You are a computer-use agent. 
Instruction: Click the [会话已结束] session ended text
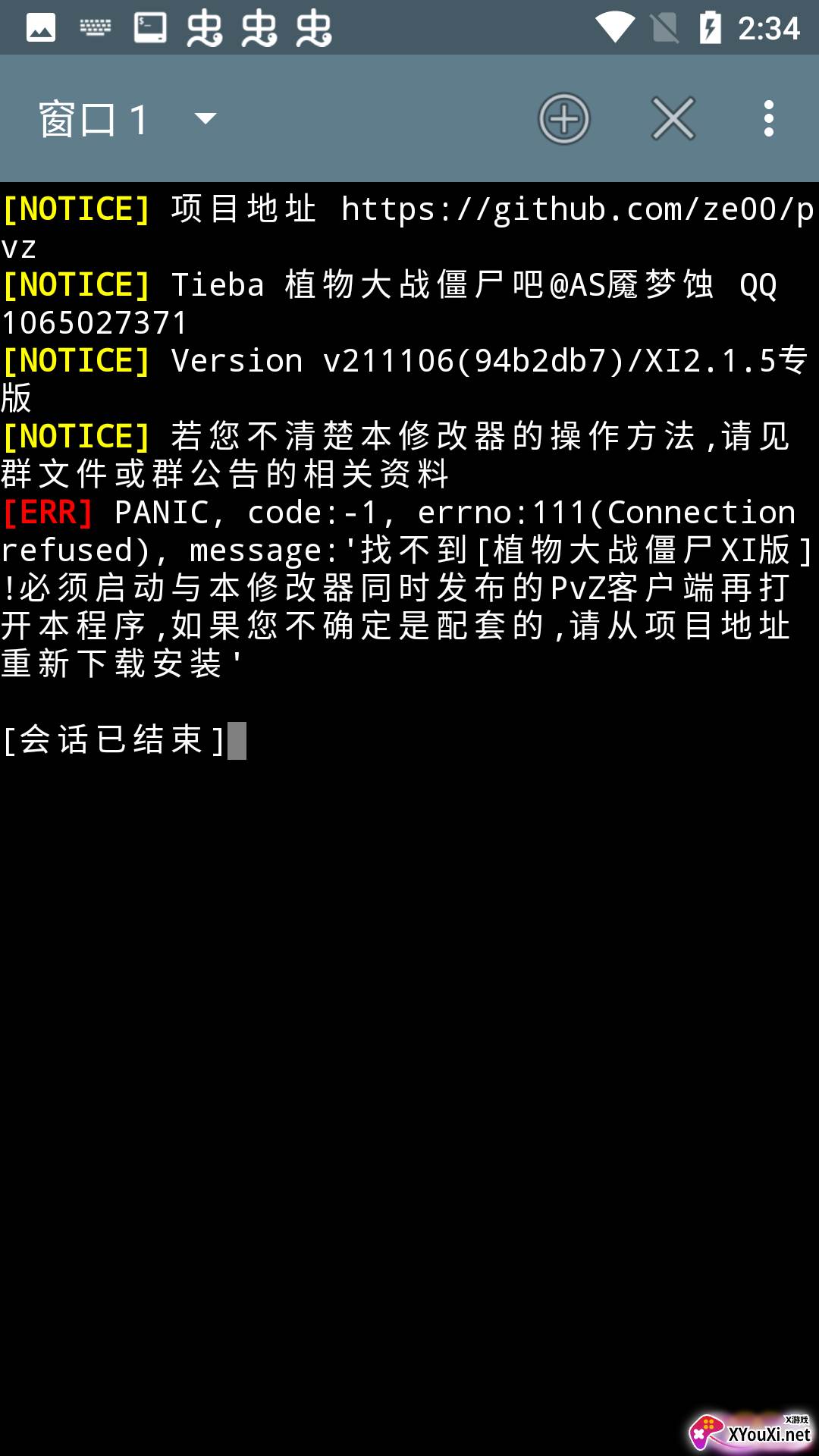(114, 740)
